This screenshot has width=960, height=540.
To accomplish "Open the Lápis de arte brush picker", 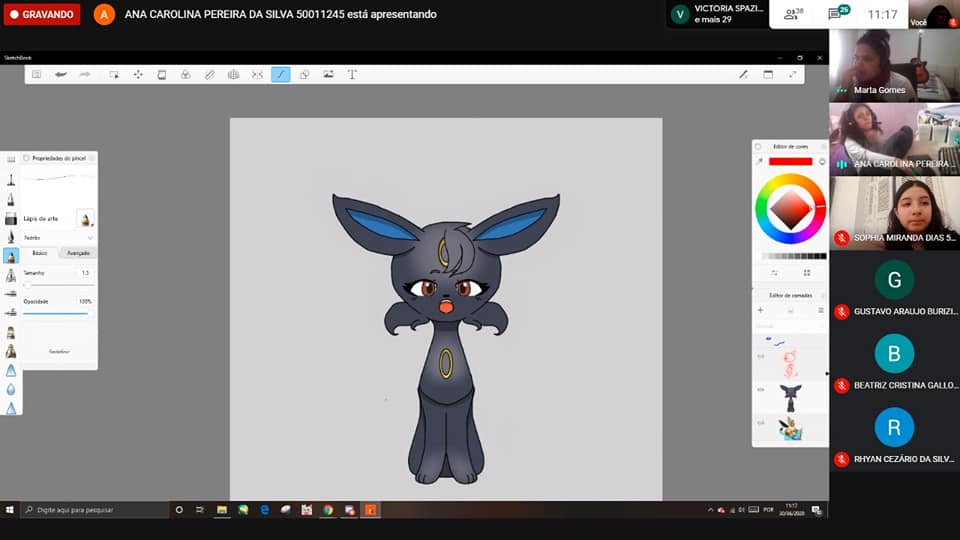I will tap(85, 219).
